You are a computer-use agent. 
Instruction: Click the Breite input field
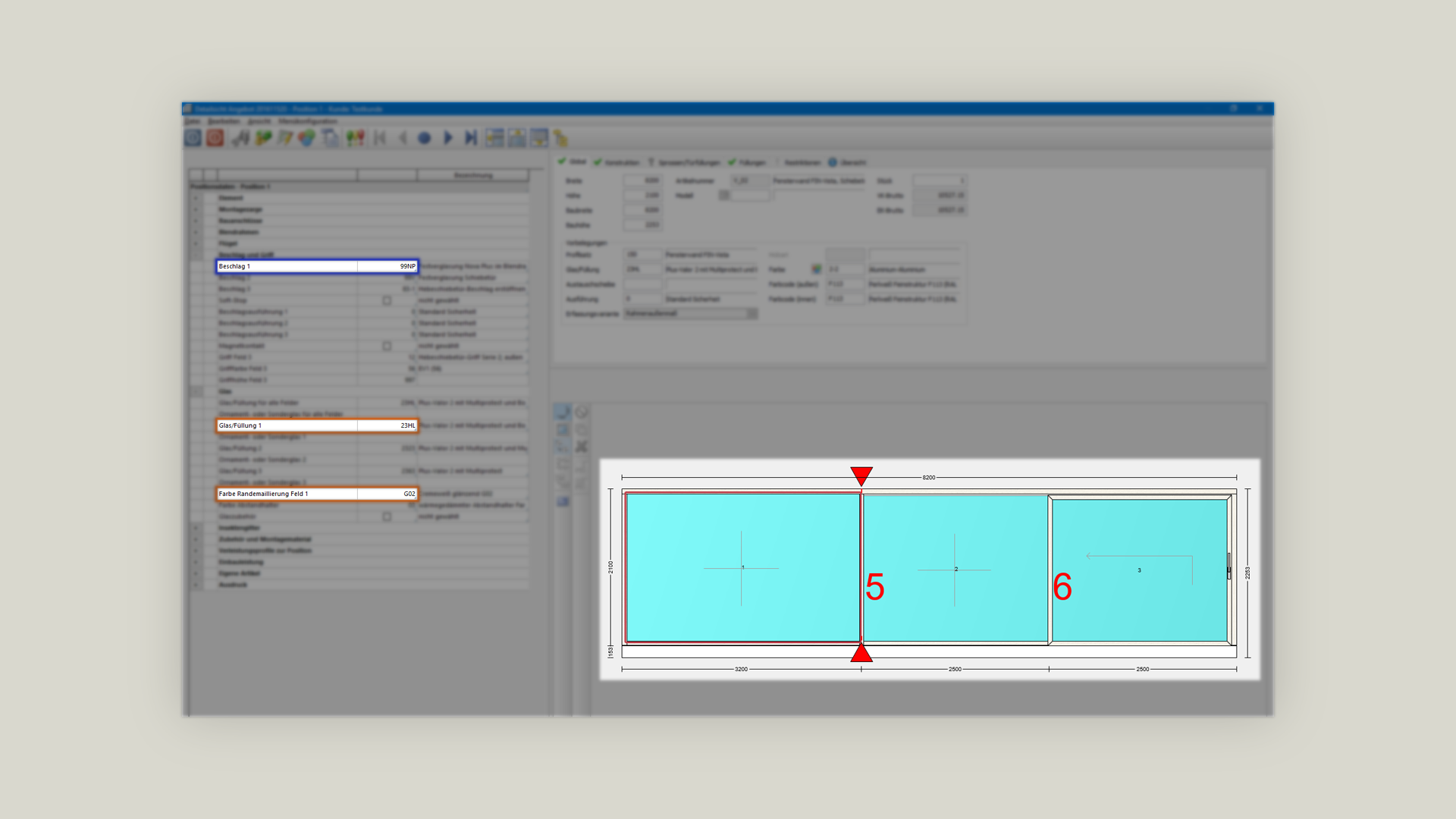click(642, 180)
